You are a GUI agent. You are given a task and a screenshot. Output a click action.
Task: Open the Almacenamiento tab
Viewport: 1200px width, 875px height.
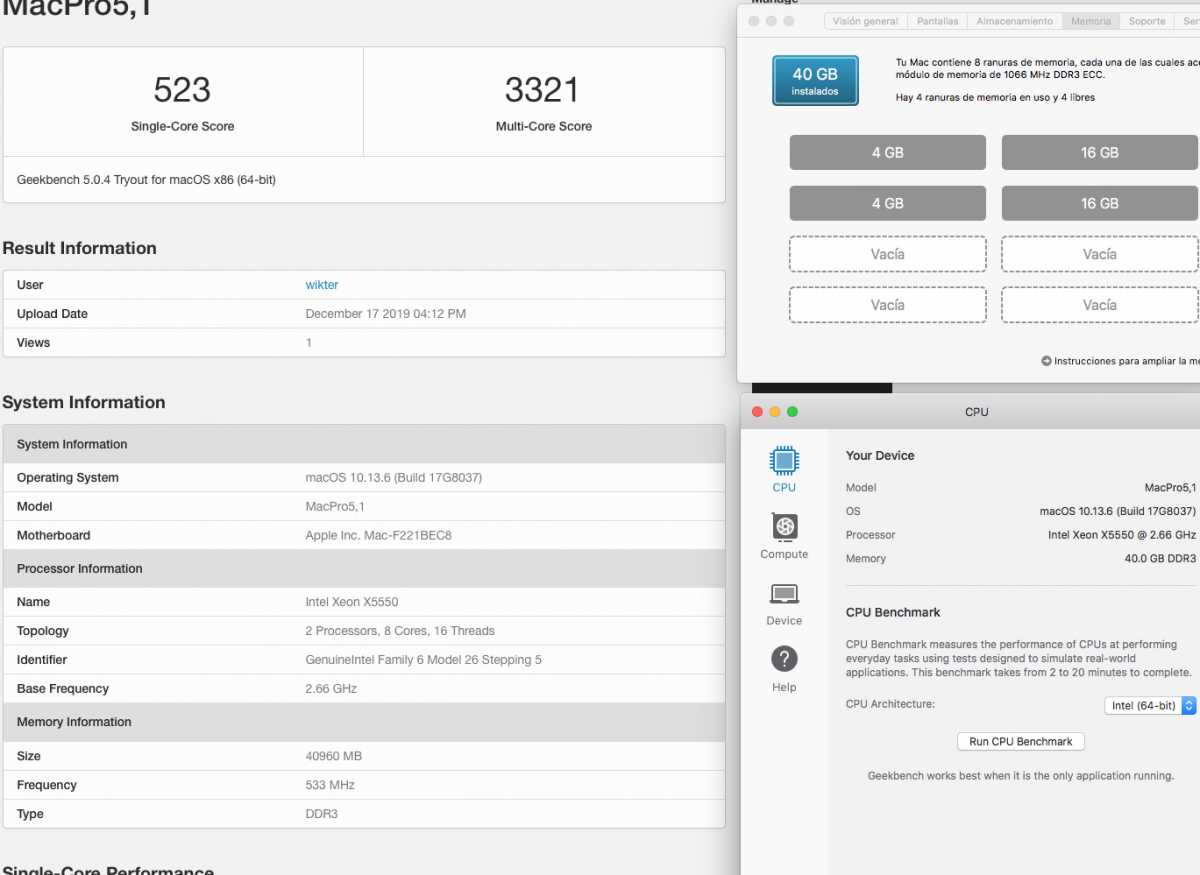(1014, 21)
